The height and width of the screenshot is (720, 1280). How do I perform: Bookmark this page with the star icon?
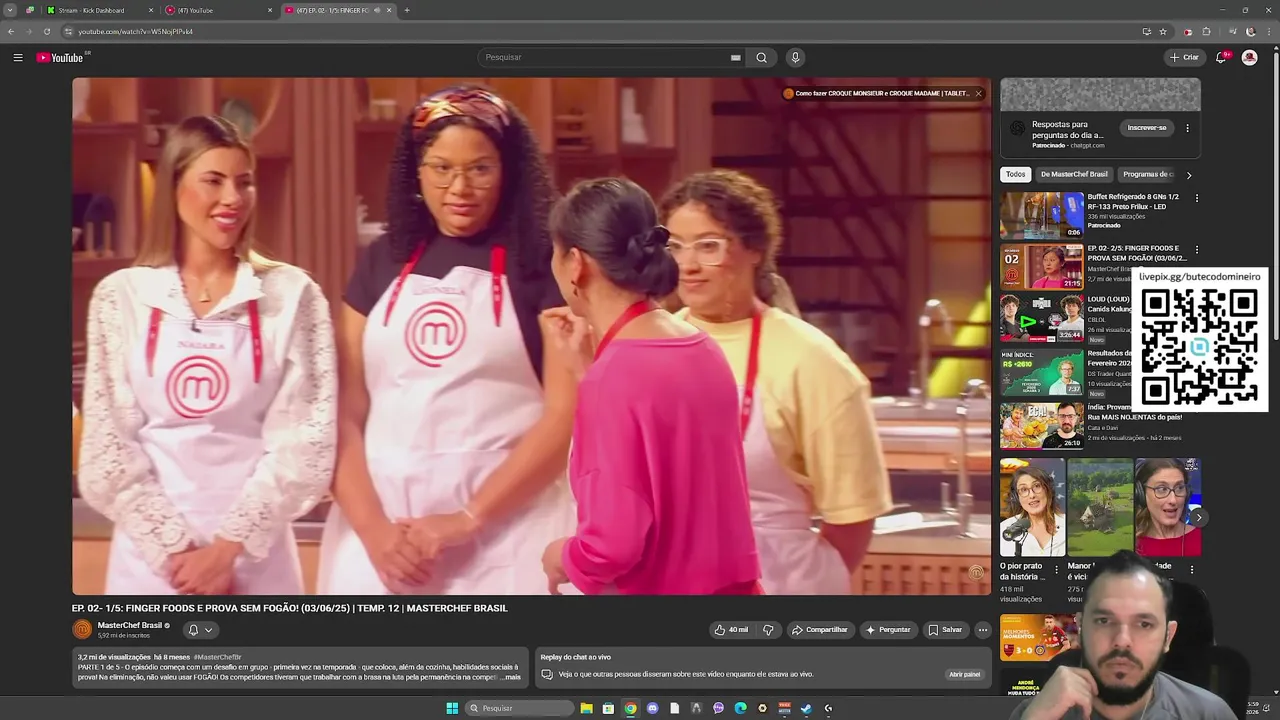(x=1163, y=31)
